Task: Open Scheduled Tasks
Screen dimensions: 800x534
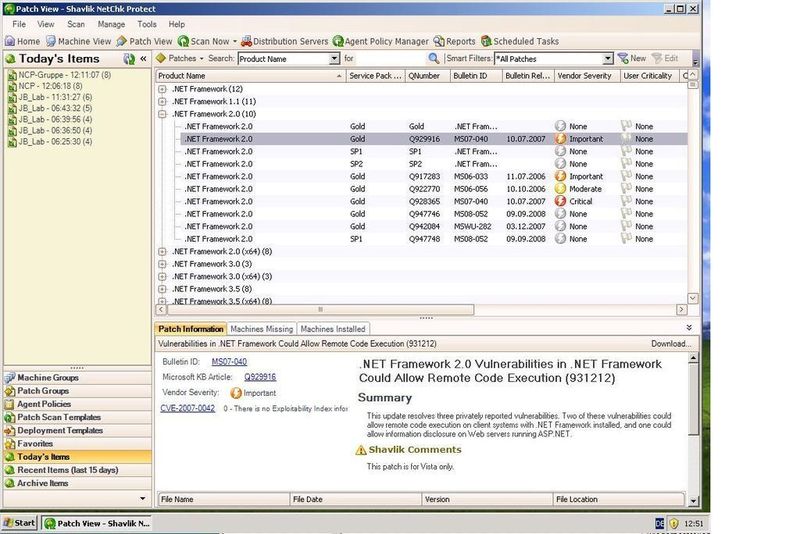Action: click(x=519, y=41)
